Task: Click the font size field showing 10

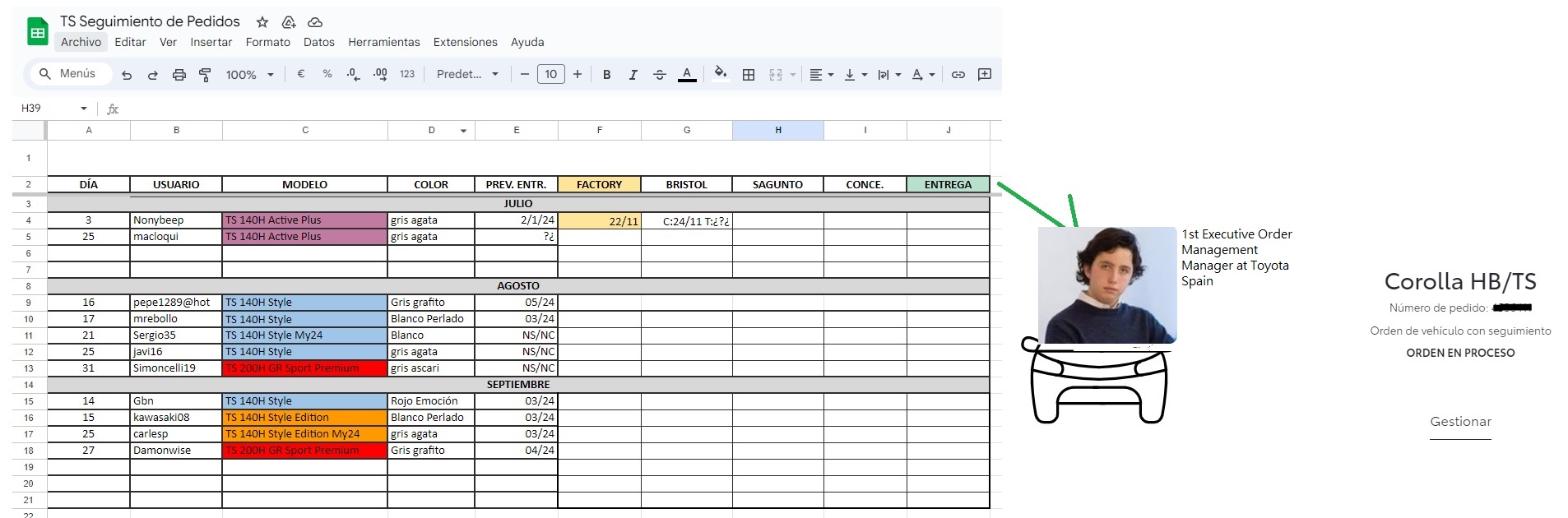Action: point(551,74)
